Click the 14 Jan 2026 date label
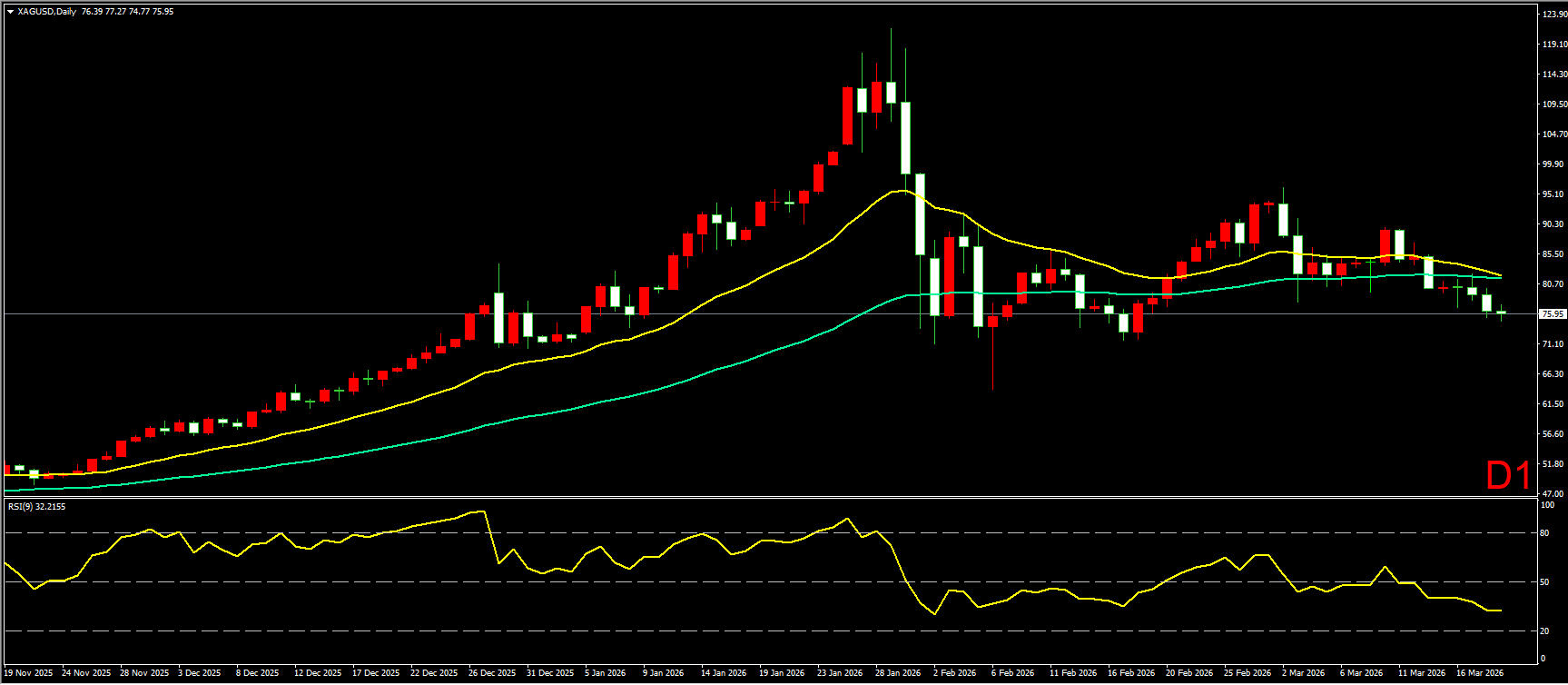The image size is (1568, 685). point(724,673)
